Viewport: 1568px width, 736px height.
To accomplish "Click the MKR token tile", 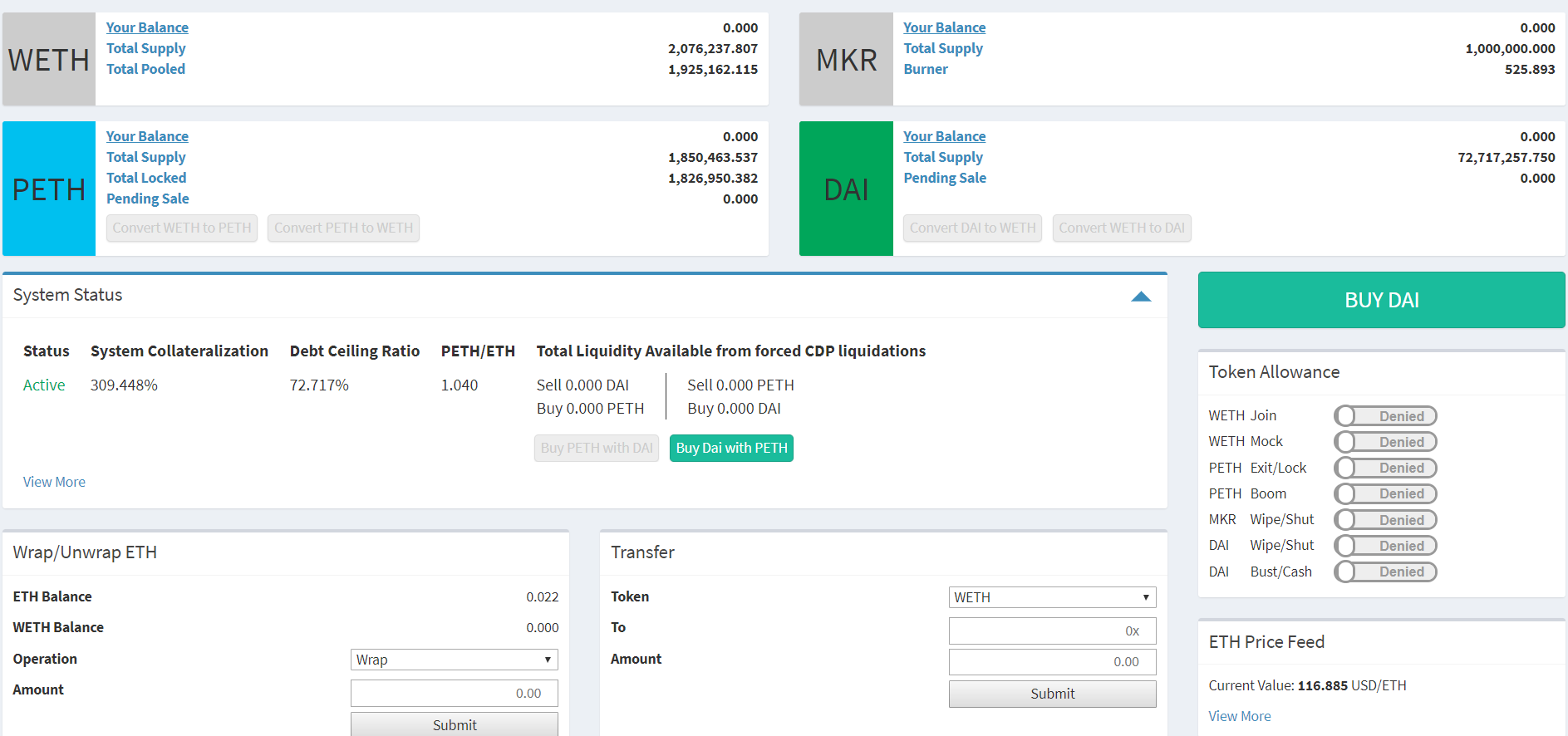I will (x=846, y=59).
